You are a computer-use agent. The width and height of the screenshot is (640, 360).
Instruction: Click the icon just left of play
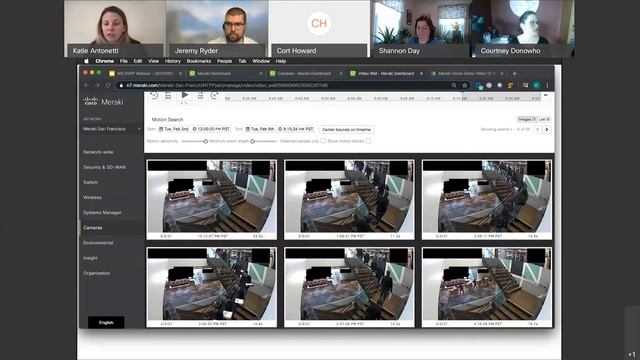tap(168, 96)
